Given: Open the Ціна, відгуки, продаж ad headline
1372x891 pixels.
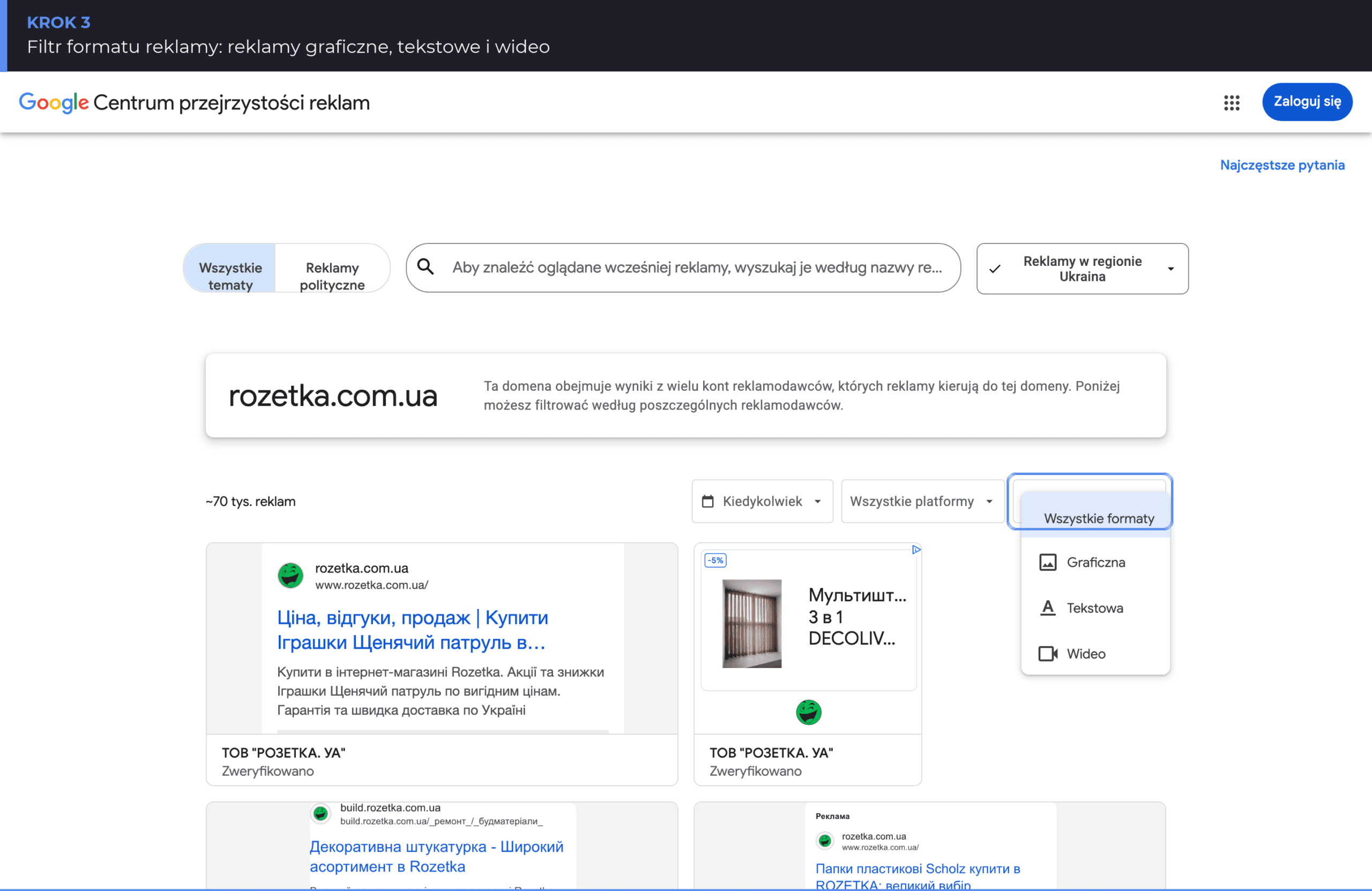Looking at the screenshot, I should click(413, 630).
